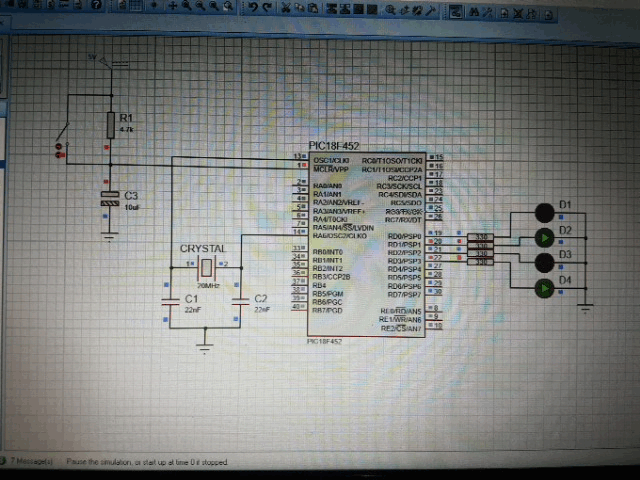The width and height of the screenshot is (640, 480).
Task: Click LED D1
Action: [x=544, y=213]
